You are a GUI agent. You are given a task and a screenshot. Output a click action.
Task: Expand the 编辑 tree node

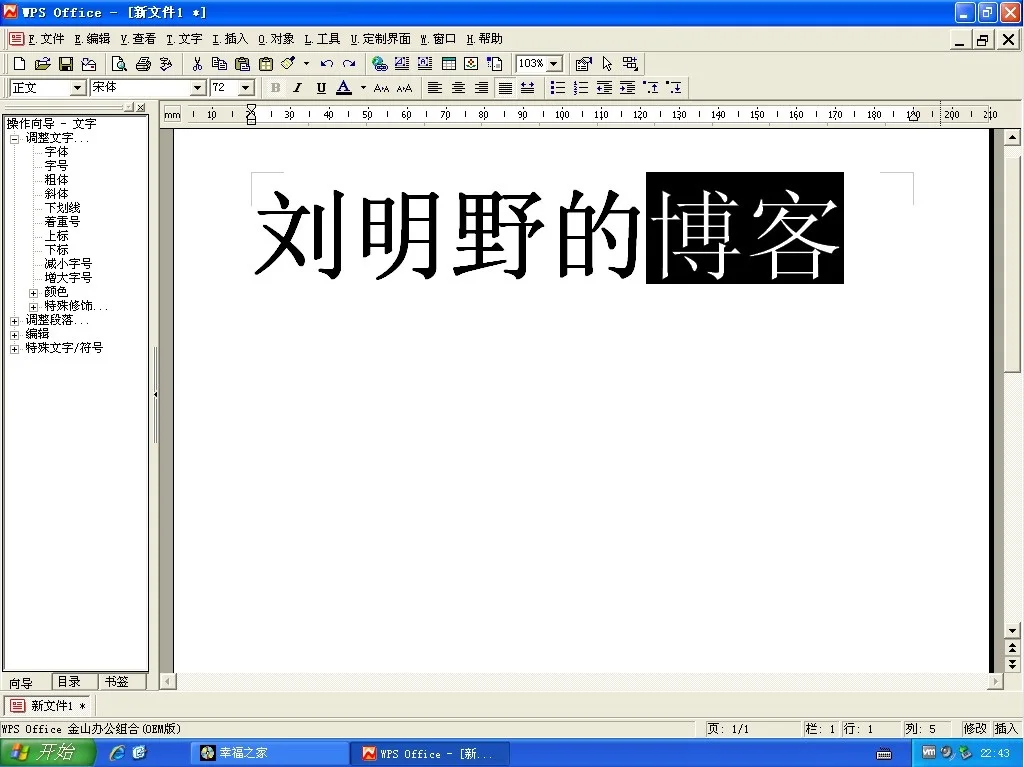[14, 335]
